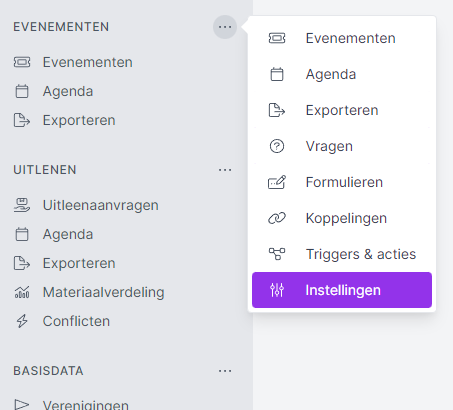Screen dimensions: 453x410
Task: Select Agenda in the popup menu
Action: tap(342, 74)
